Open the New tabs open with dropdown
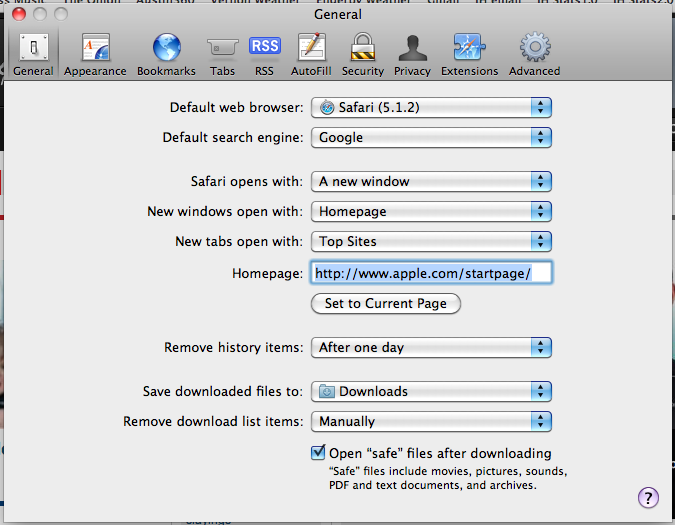 [431, 242]
